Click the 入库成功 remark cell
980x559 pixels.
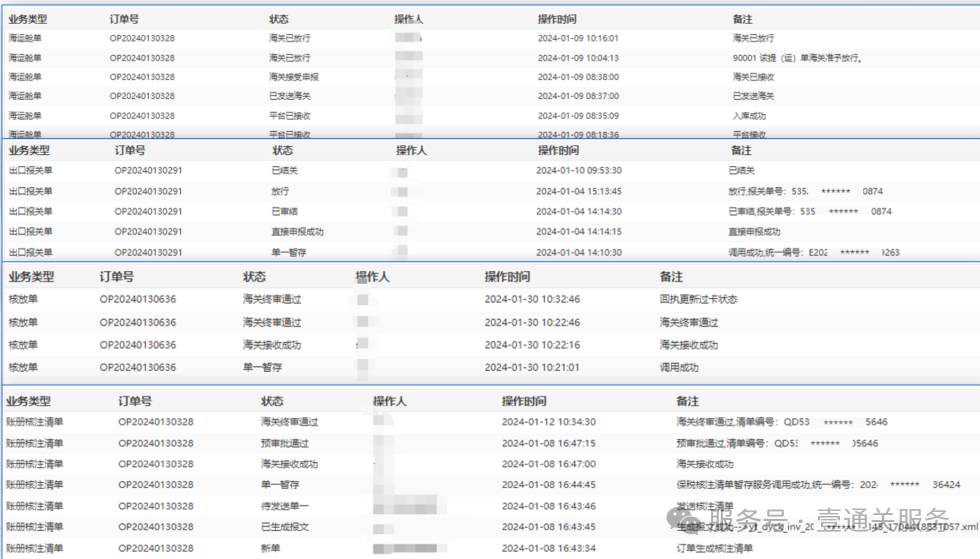[x=750, y=116]
